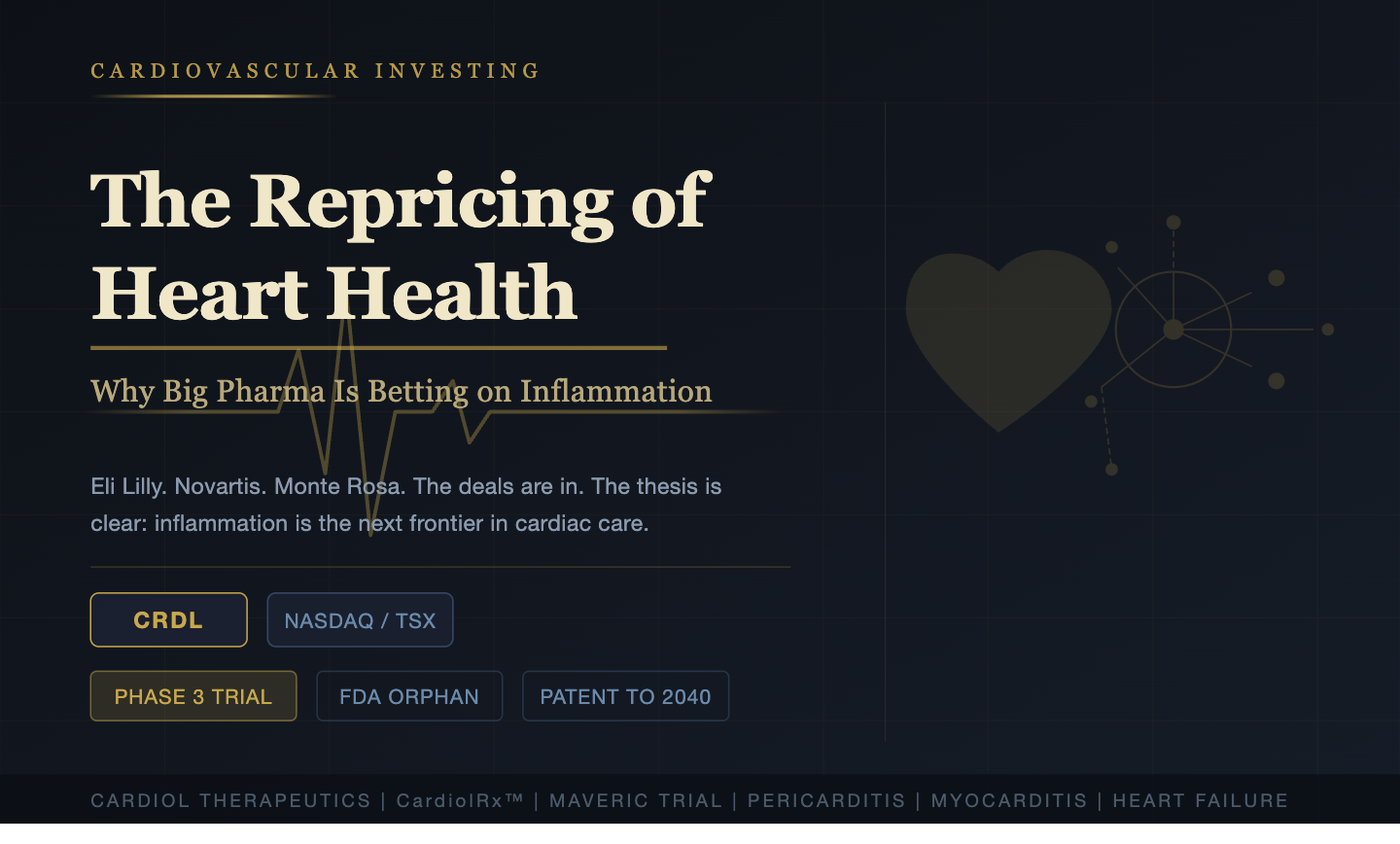
Task: Click the center node of the molecule diagram
Action: [1173, 330]
